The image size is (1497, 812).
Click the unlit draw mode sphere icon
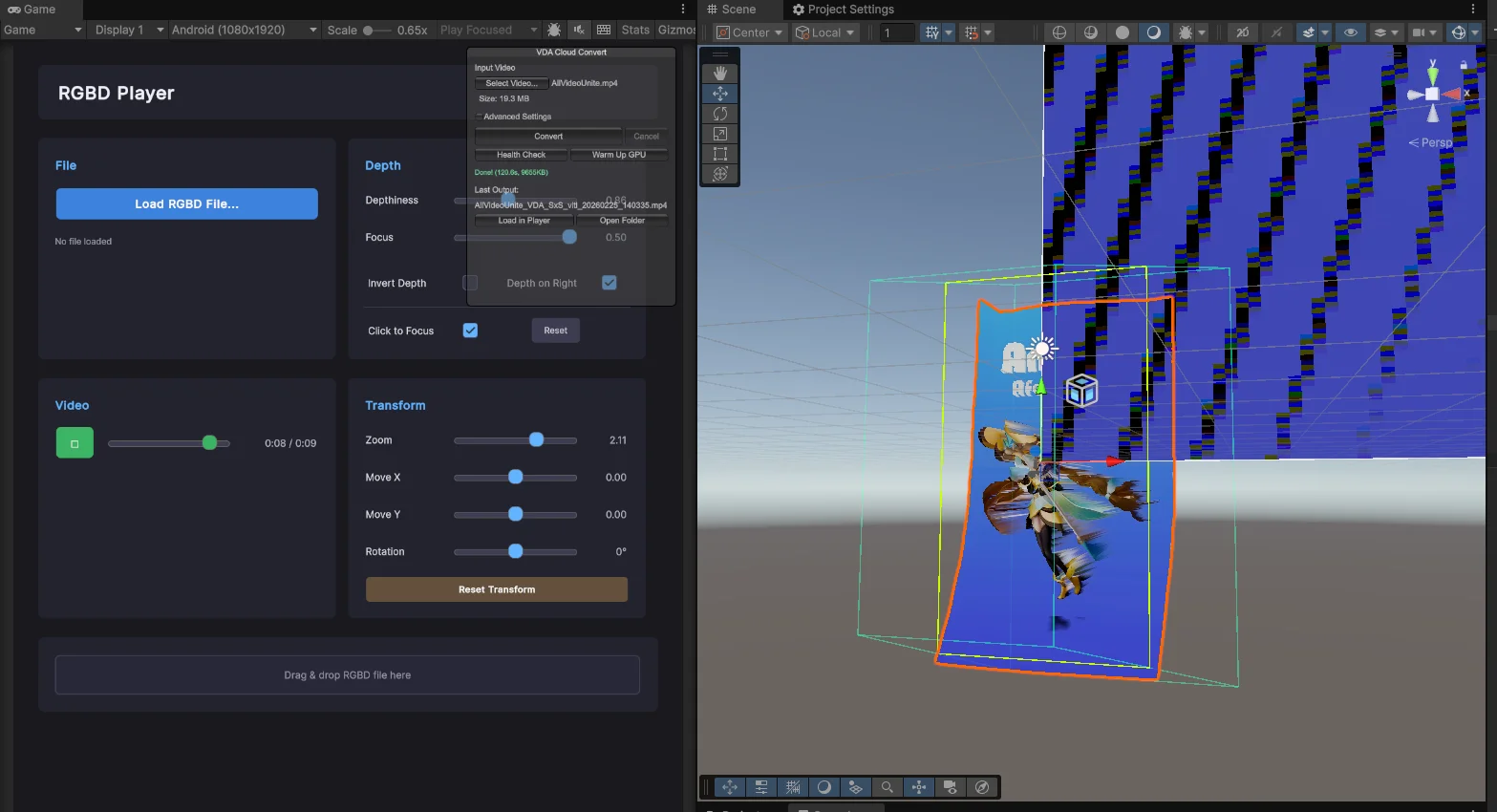(x=1123, y=32)
